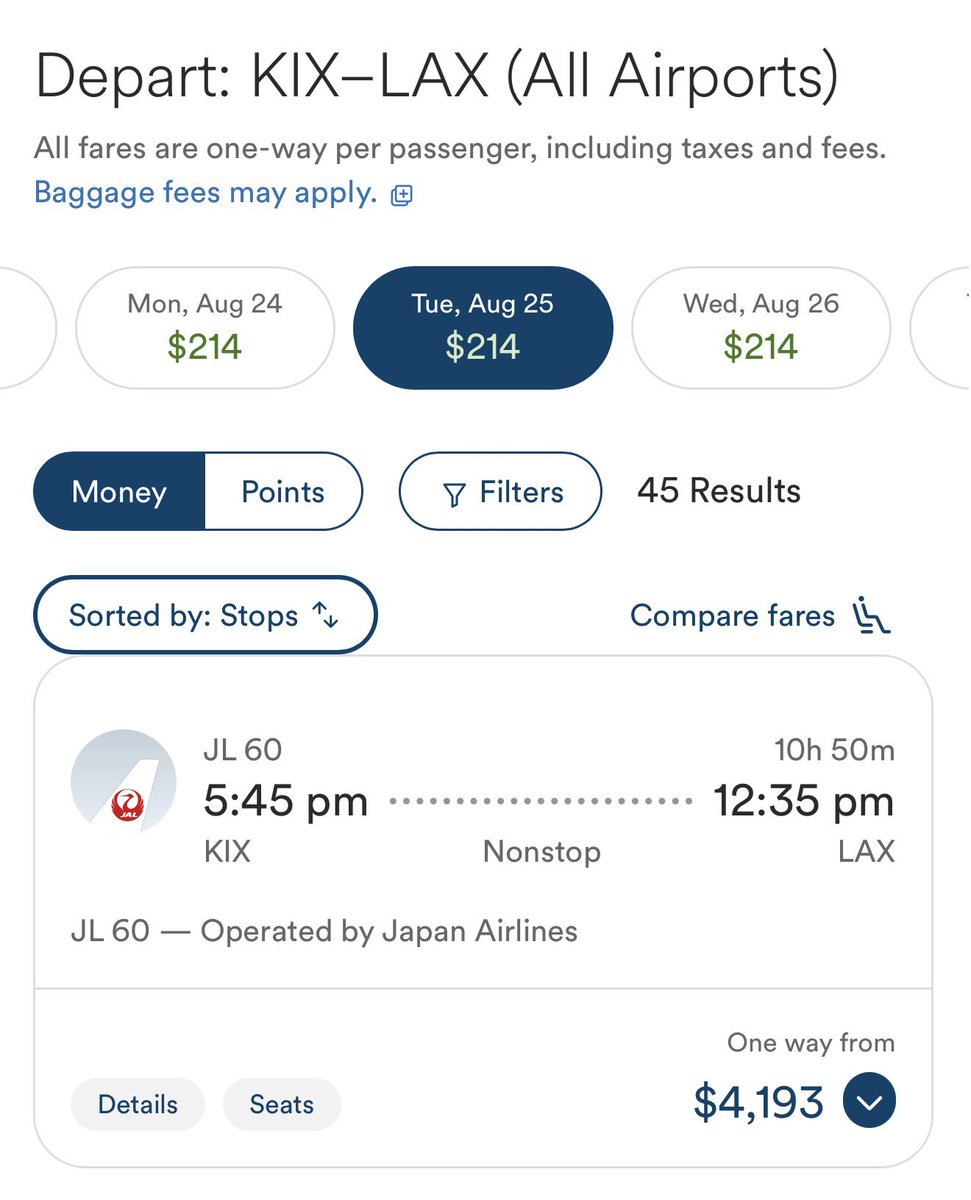Switch fare display to Money
Screen dimensions: 971x1200
[x=119, y=491]
